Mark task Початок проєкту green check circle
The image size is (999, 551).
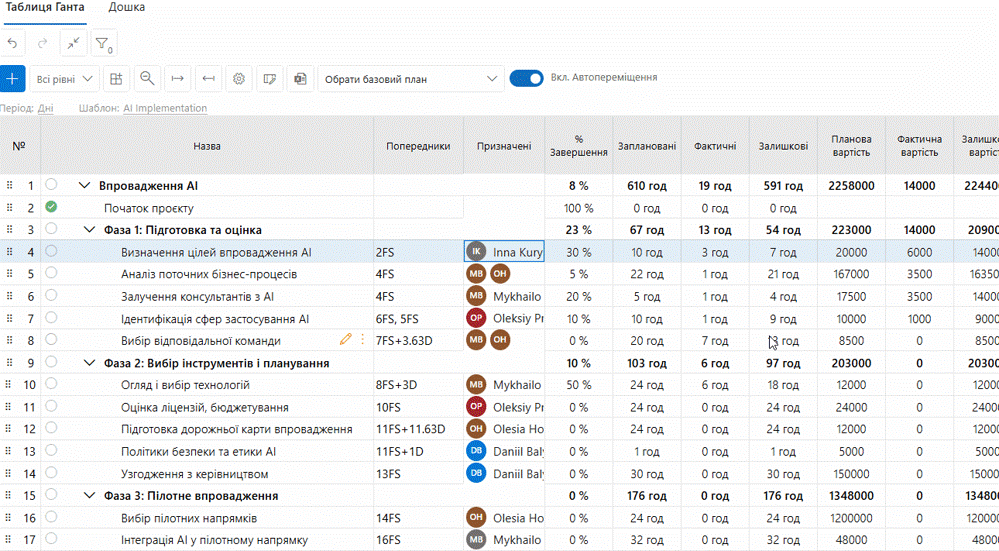point(51,207)
